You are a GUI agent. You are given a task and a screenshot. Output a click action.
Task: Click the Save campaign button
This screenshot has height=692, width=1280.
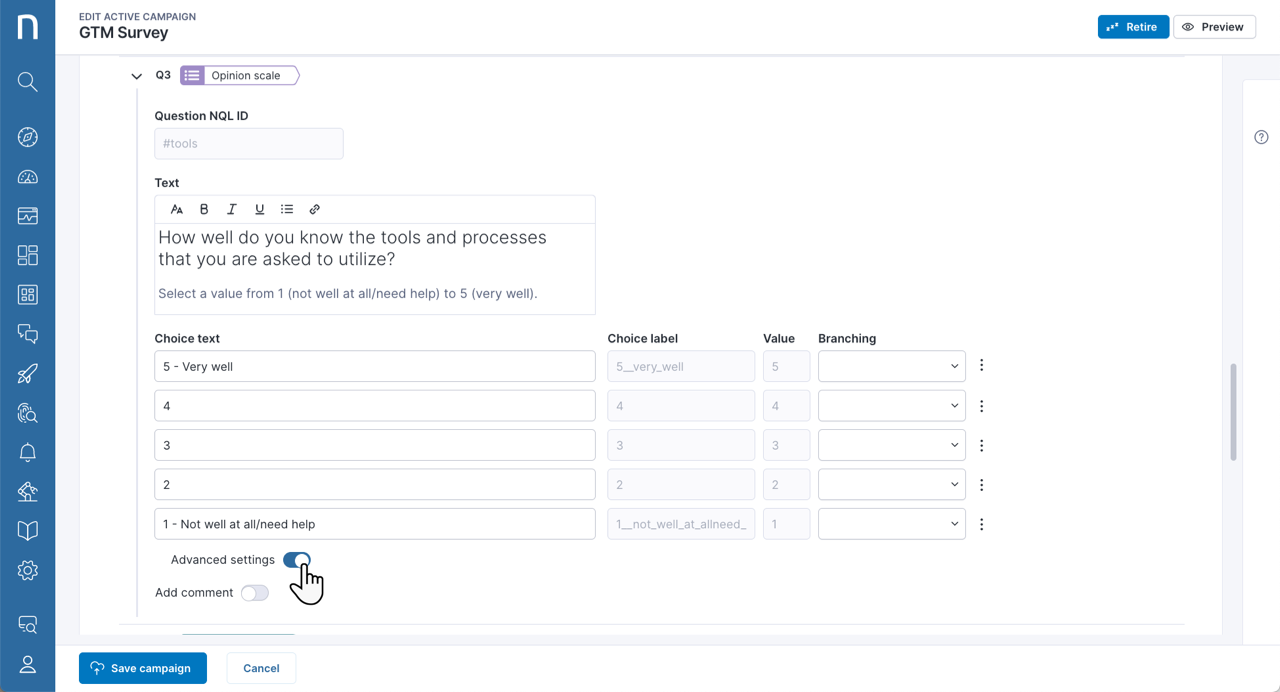click(142, 667)
